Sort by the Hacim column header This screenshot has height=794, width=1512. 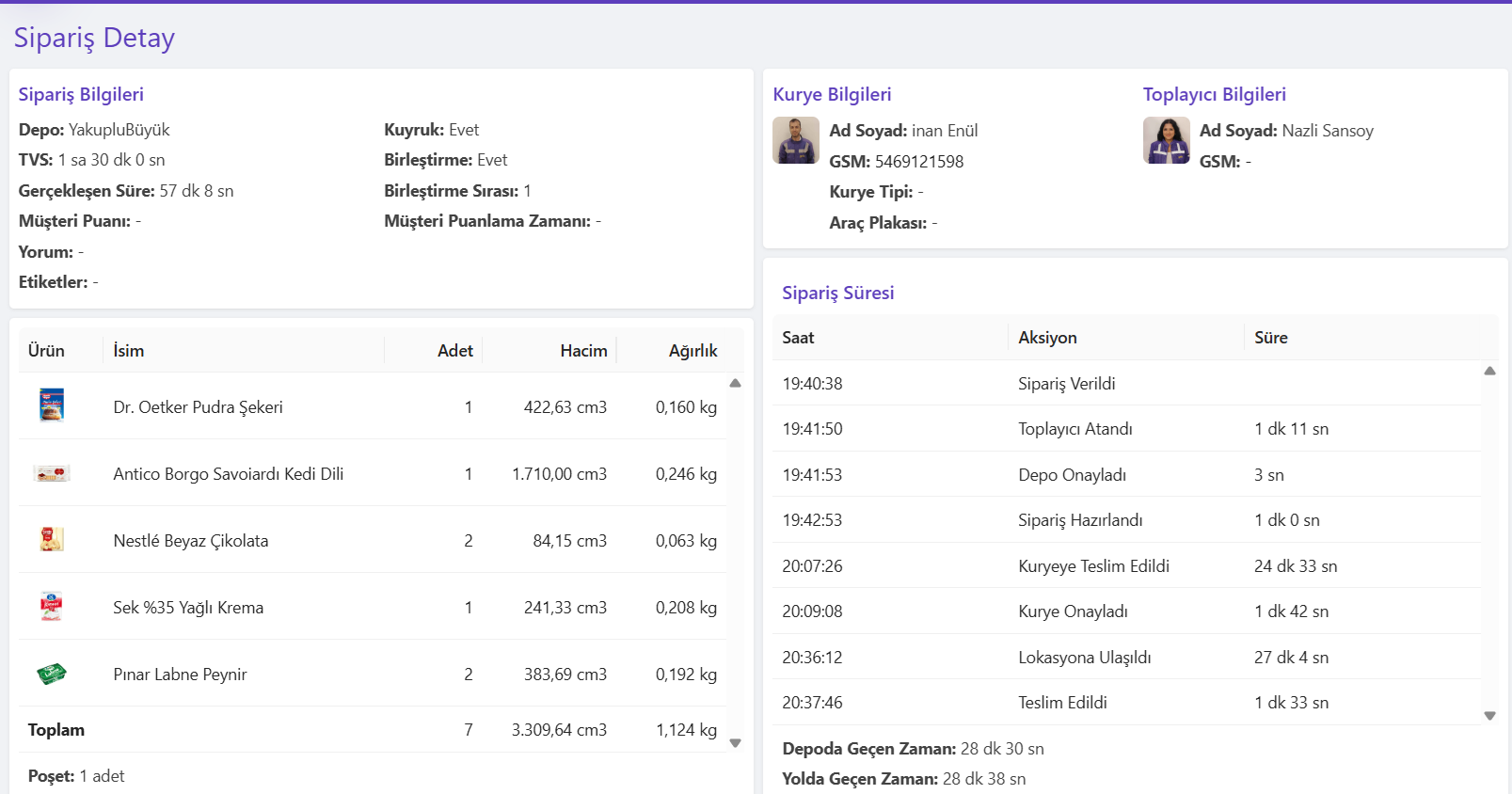tap(583, 350)
